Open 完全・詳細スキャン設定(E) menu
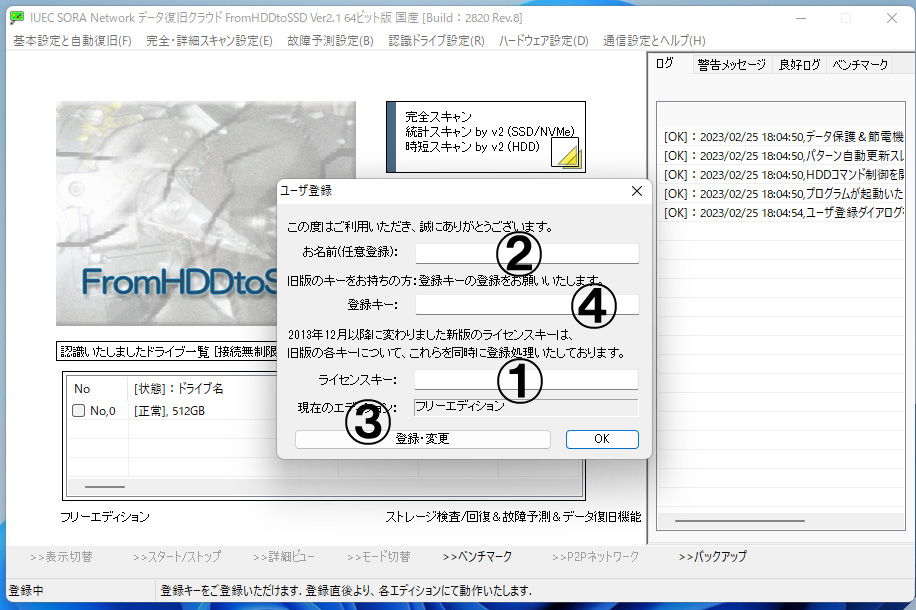Viewport: 916px width, 610px height. click(209, 41)
